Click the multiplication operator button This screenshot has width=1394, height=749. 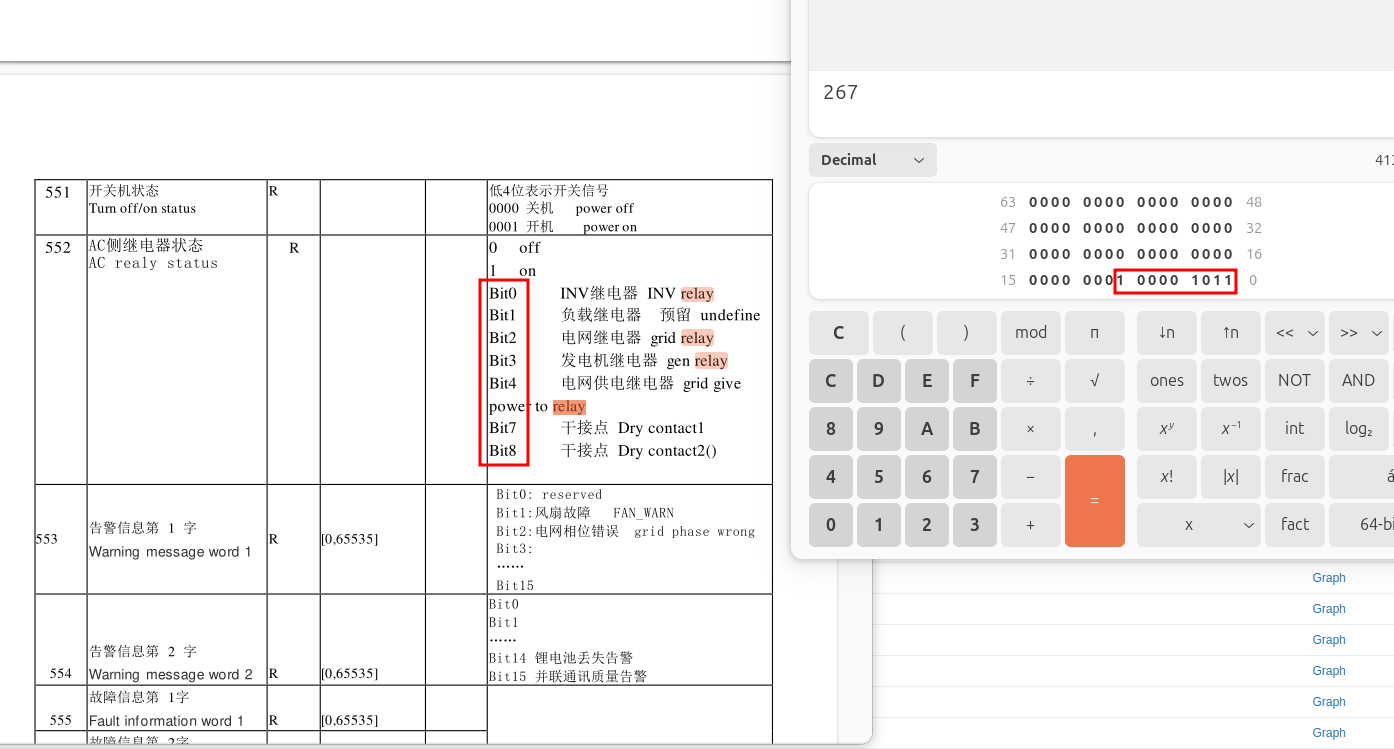pos(1030,429)
